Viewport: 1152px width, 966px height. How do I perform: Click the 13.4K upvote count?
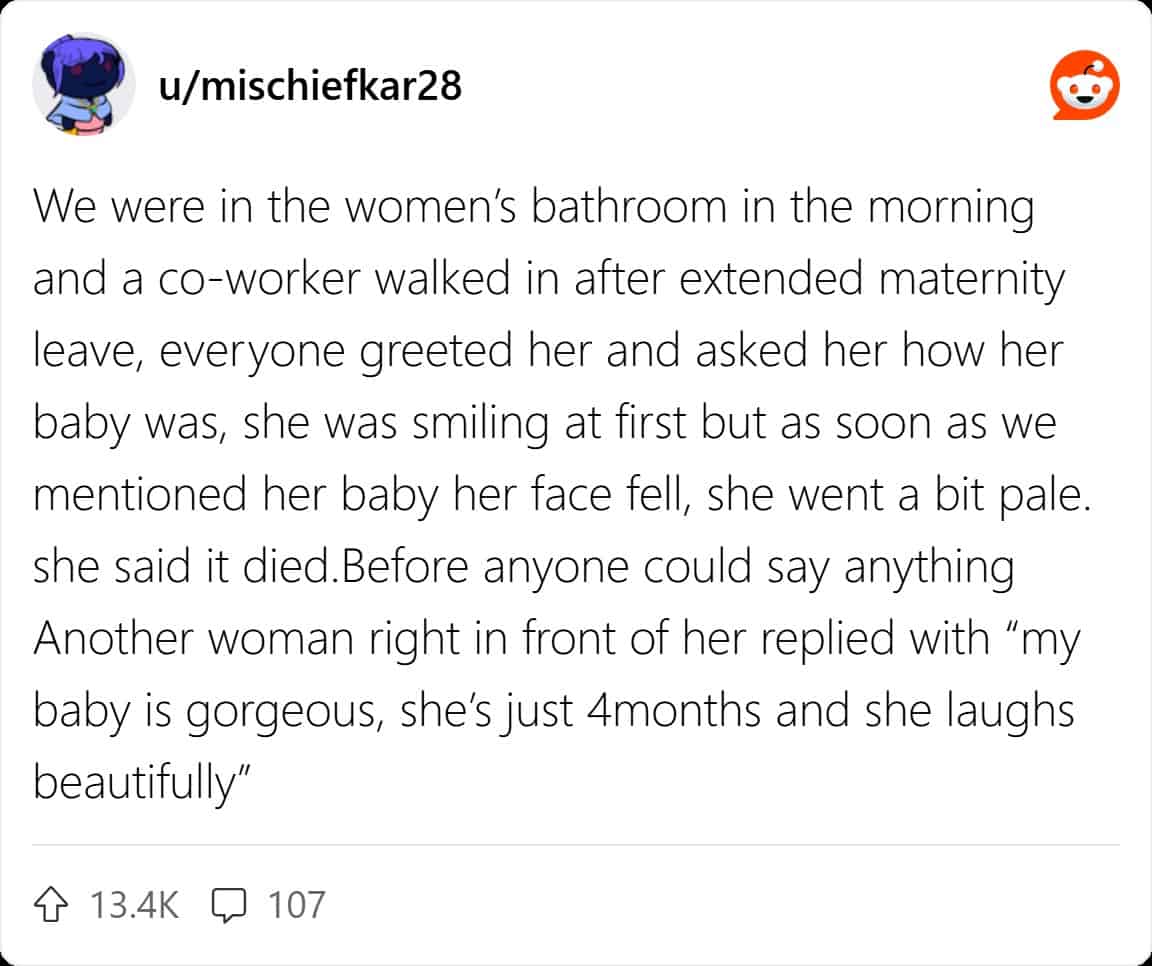click(135, 902)
